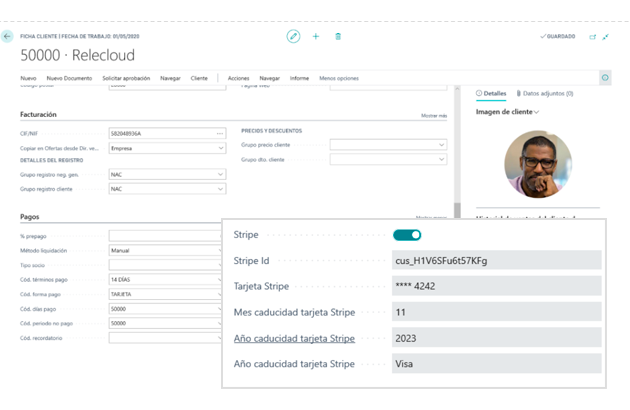Open the Grupo precio cliente dropdown
The width and height of the screenshot is (630, 410).
pyautogui.click(x=441, y=145)
